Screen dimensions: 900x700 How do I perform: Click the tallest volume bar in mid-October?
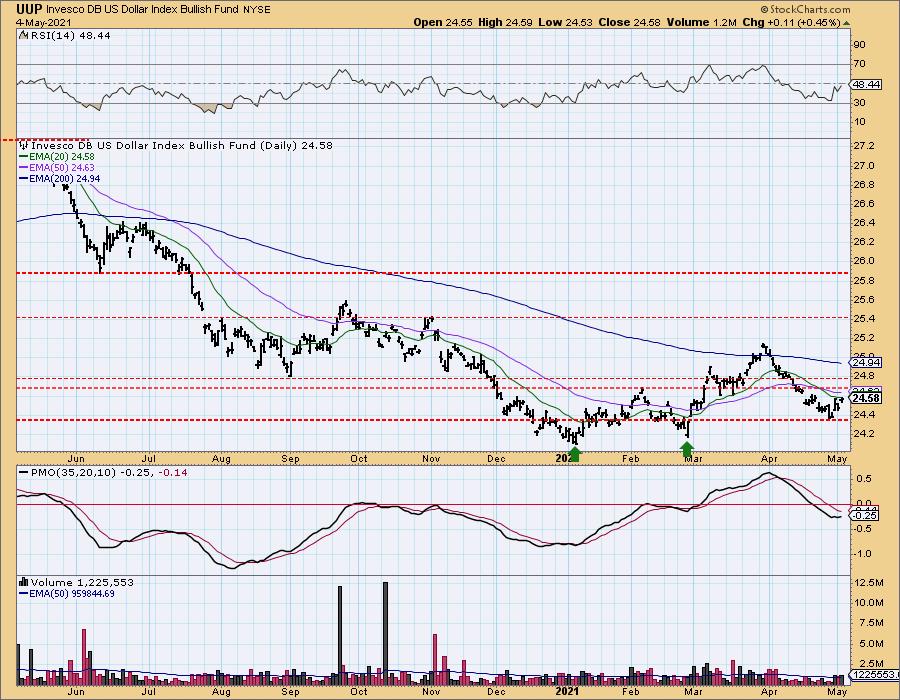click(385, 633)
